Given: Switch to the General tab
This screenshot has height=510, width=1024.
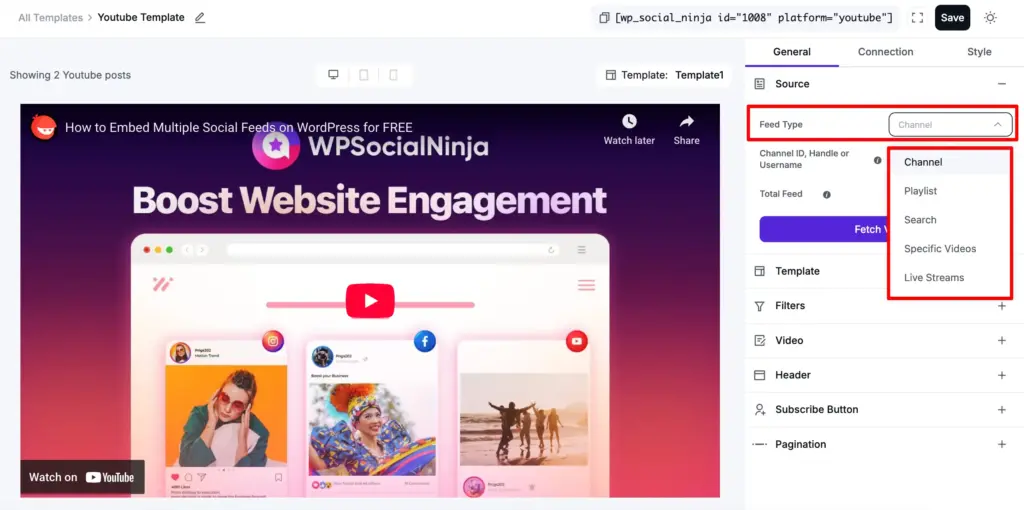Looking at the screenshot, I should [792, 52].
